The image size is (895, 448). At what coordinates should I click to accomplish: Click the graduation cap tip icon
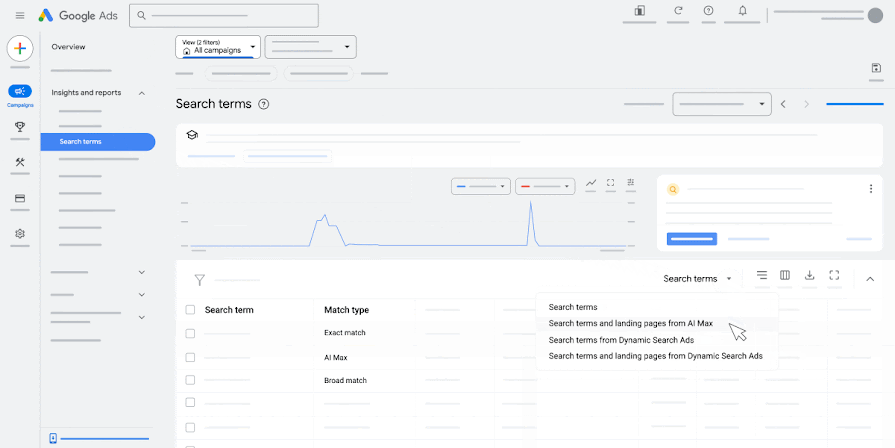click(x=192, y=135)
